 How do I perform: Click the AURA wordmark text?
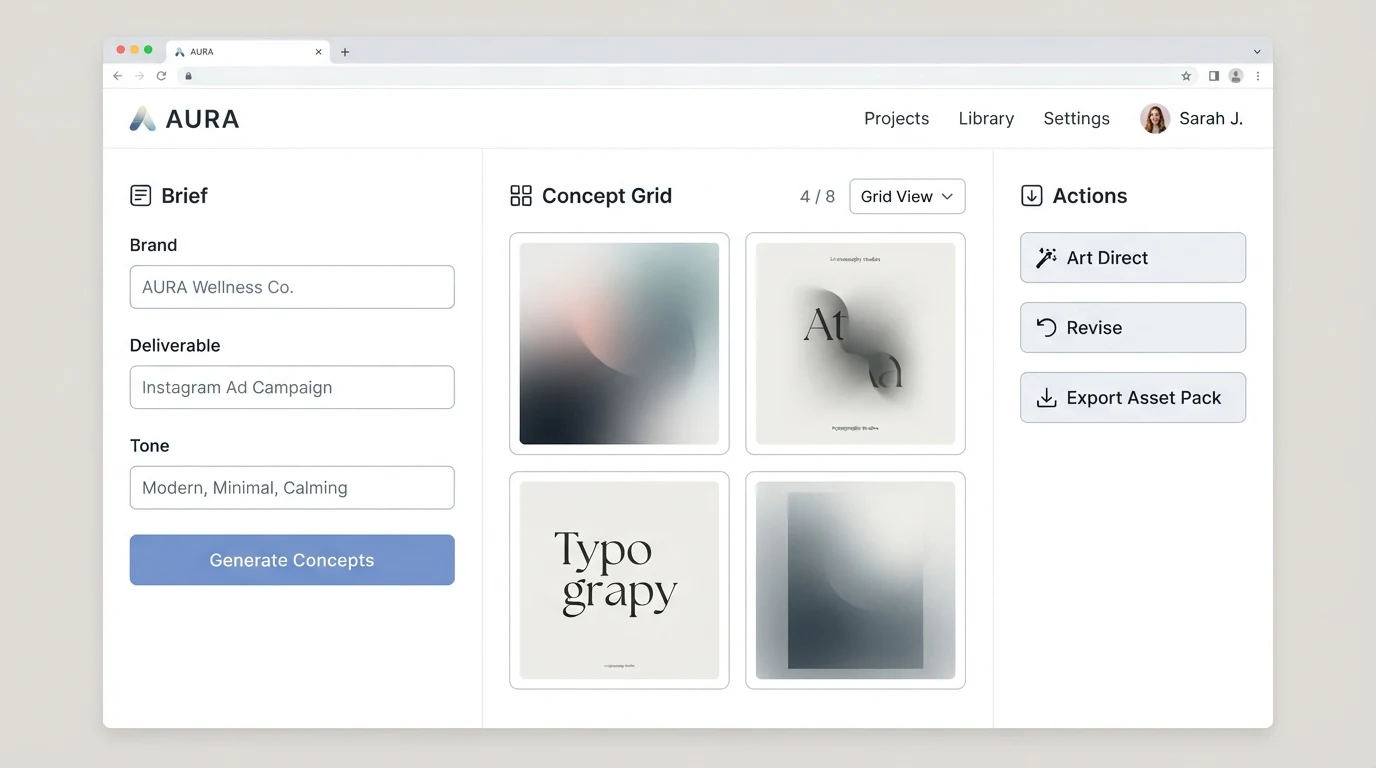[x=202, y=119]
